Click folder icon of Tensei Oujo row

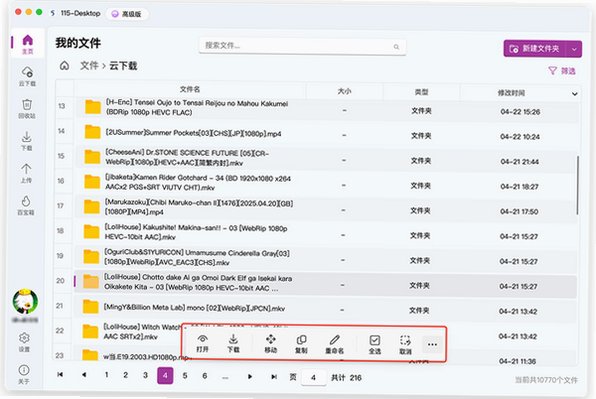pos(93,107)
